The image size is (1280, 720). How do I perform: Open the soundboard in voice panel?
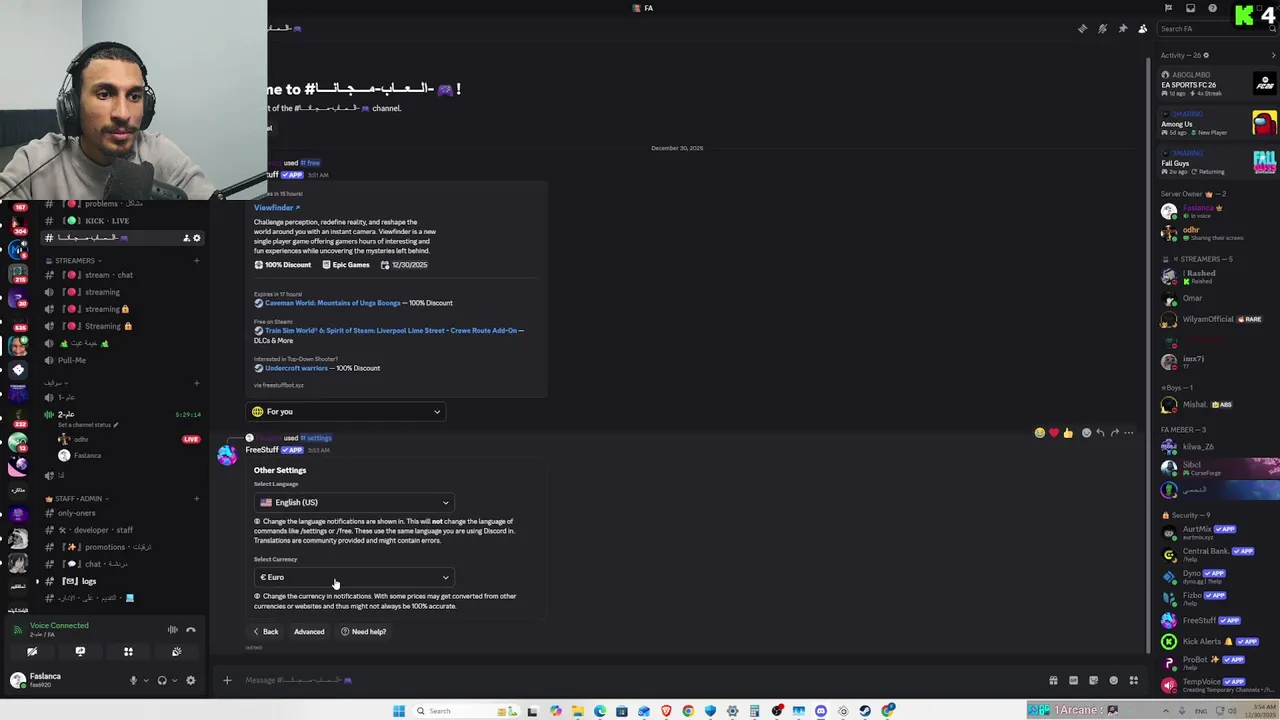[x=176, y=652]
